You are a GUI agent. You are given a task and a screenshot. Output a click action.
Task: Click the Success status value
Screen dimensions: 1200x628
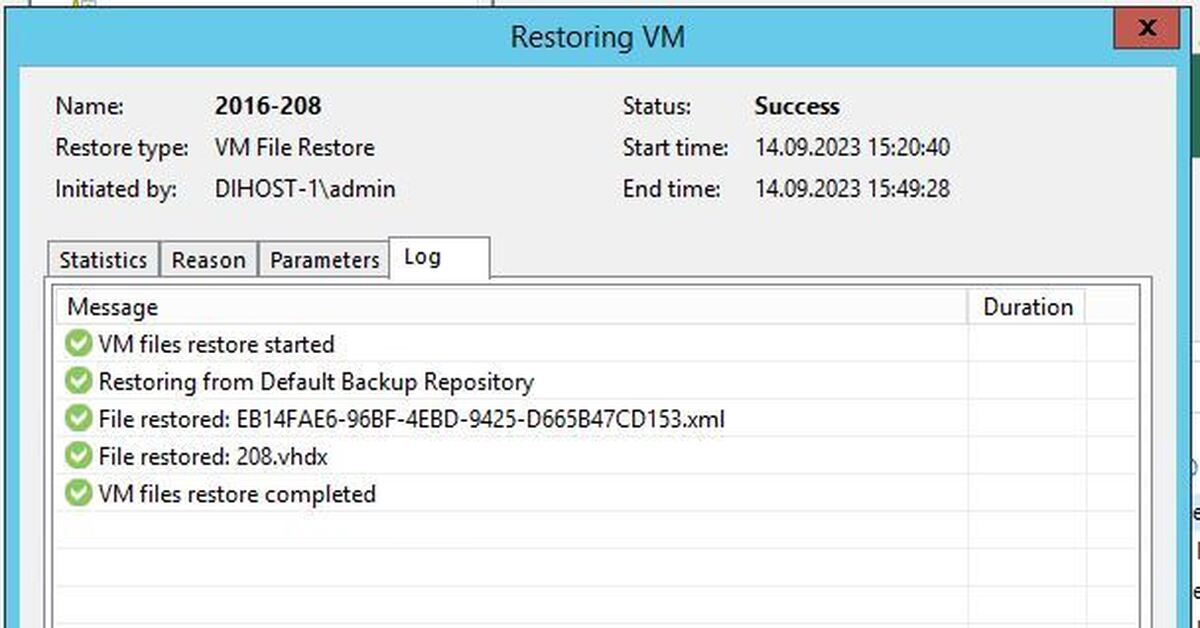point(797,106)
